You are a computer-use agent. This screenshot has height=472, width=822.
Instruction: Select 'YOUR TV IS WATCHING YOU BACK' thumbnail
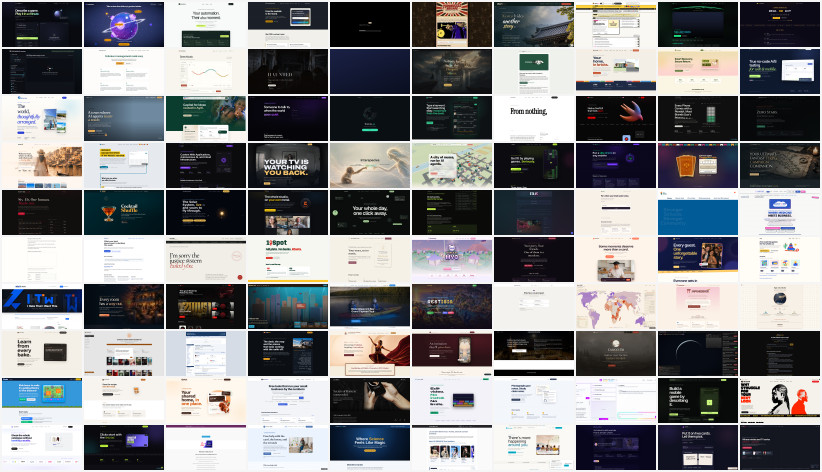coord(288,166)
